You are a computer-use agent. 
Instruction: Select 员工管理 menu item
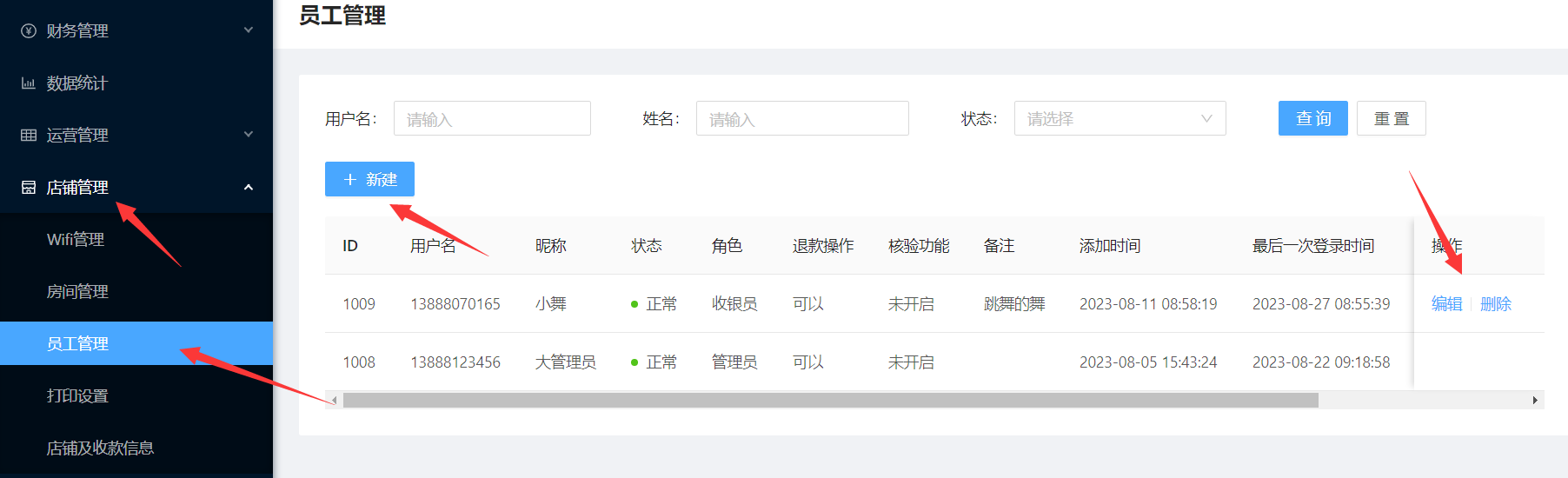tap(77, 344)
